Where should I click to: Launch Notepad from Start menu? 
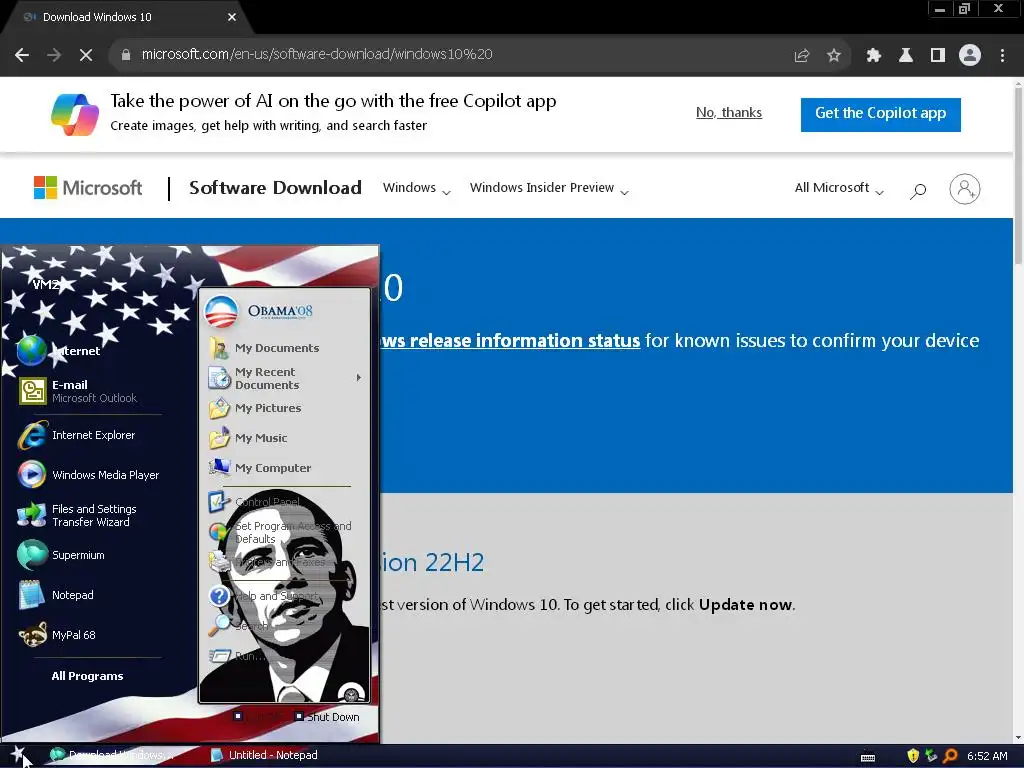click(56, 595)
